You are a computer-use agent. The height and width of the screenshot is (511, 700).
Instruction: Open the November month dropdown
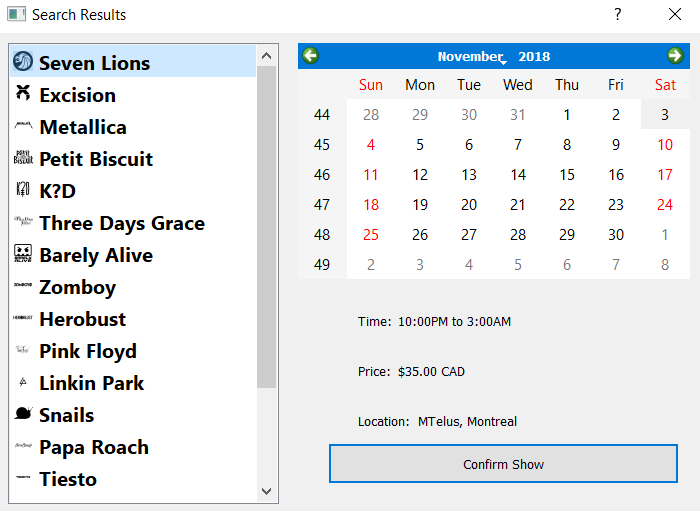[472, 57]
